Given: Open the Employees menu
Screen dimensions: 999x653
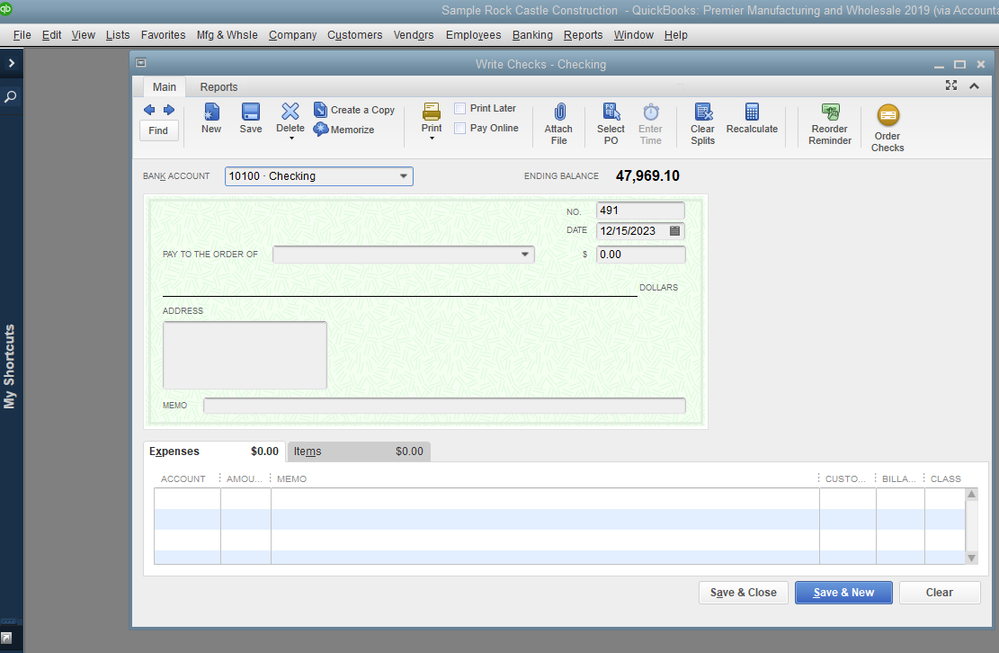Looking at the screenshot, I should pyautogui.click(x=473, y=35).
